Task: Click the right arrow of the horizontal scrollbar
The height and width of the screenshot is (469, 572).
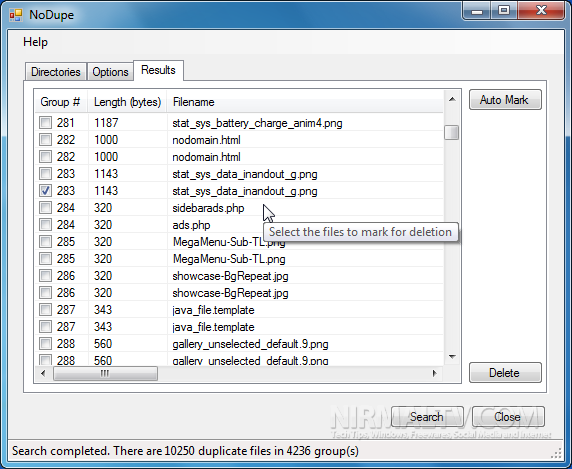Action: (434, 373)
